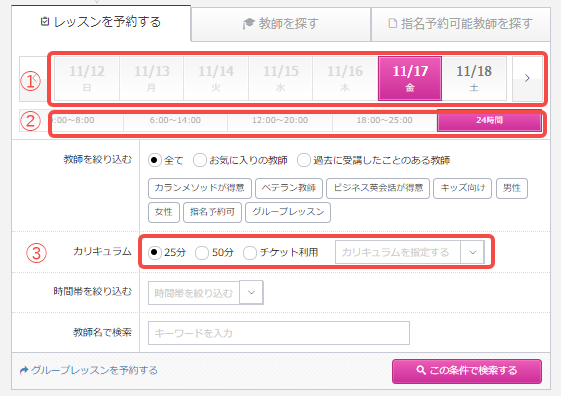Select the お気に入りの教師 radio button
This screenshot has width=561, height=396.
tap(200, 160)
